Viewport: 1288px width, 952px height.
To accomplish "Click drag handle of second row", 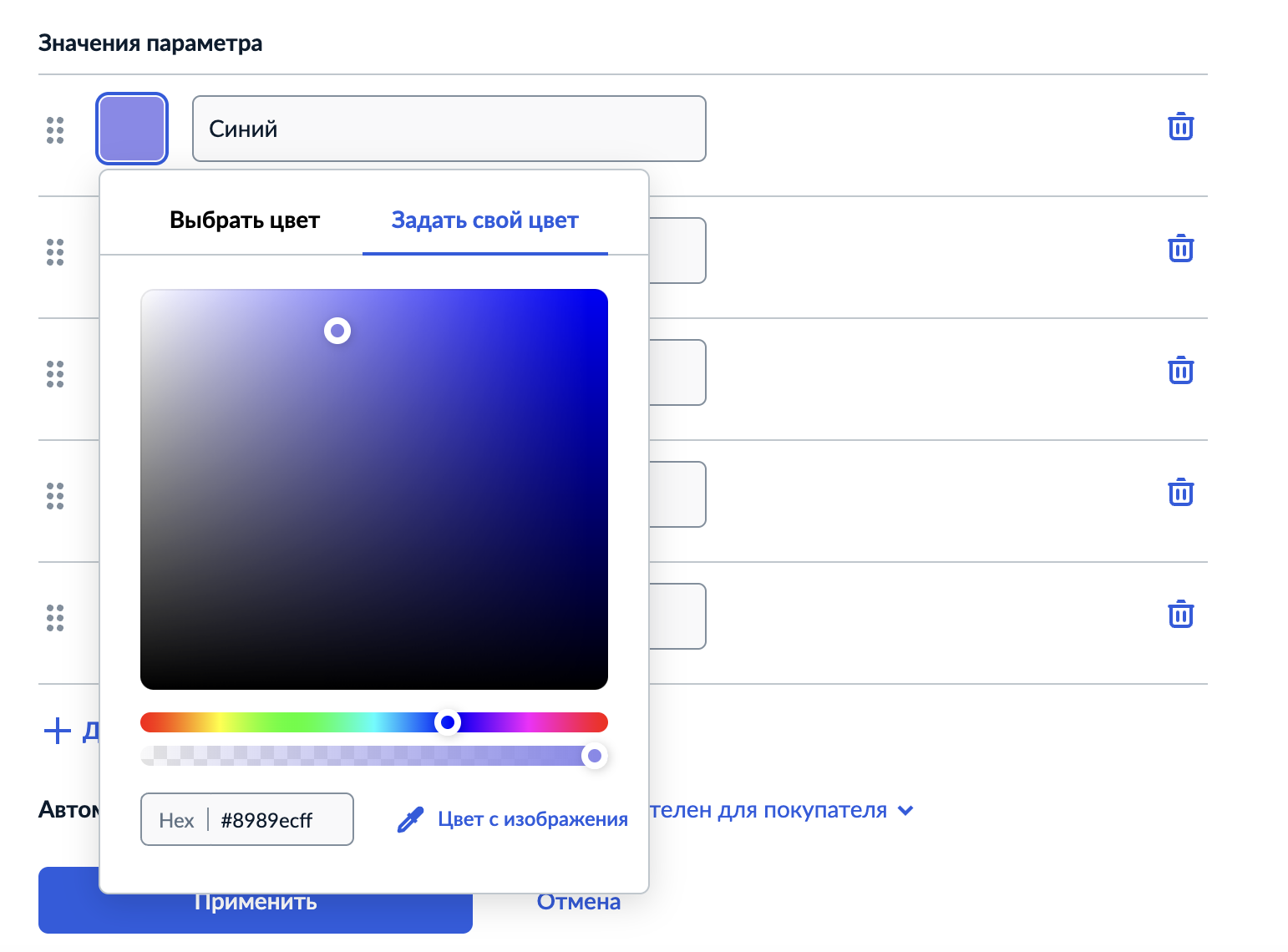I will coord(55,252).
